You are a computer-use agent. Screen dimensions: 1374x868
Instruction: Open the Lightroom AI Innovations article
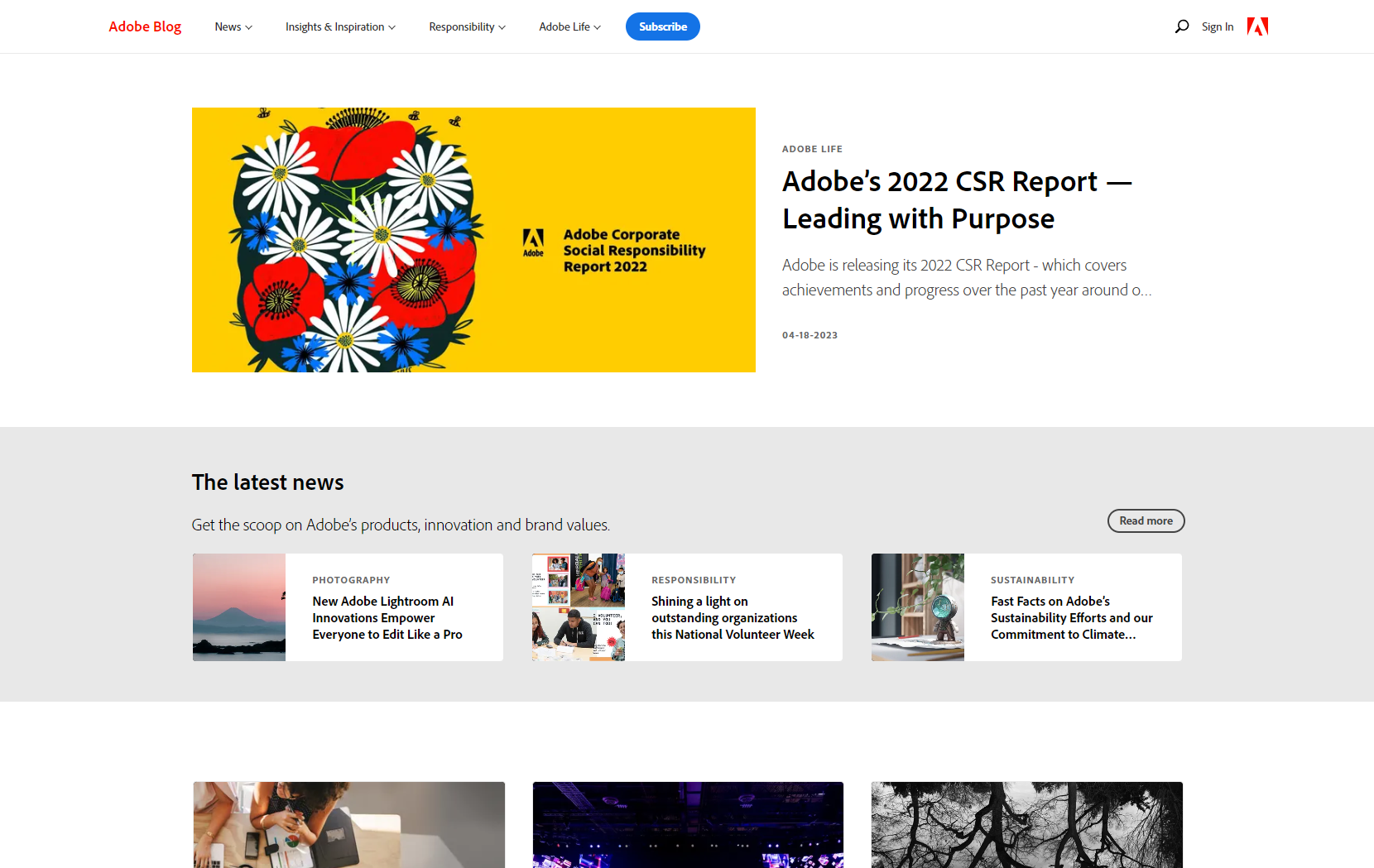(x=387, y=617)
